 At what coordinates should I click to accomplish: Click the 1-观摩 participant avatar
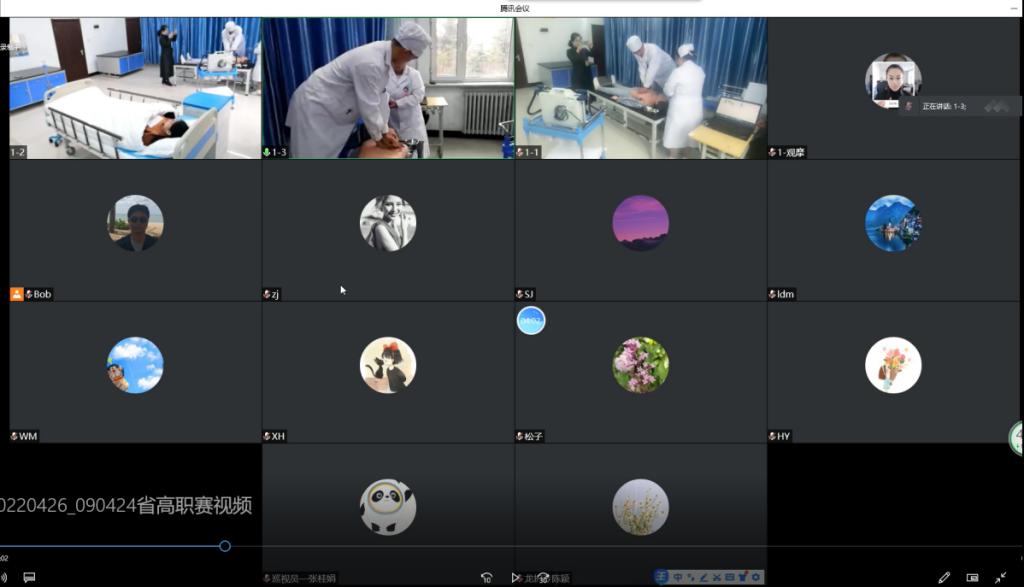[891, 81]
